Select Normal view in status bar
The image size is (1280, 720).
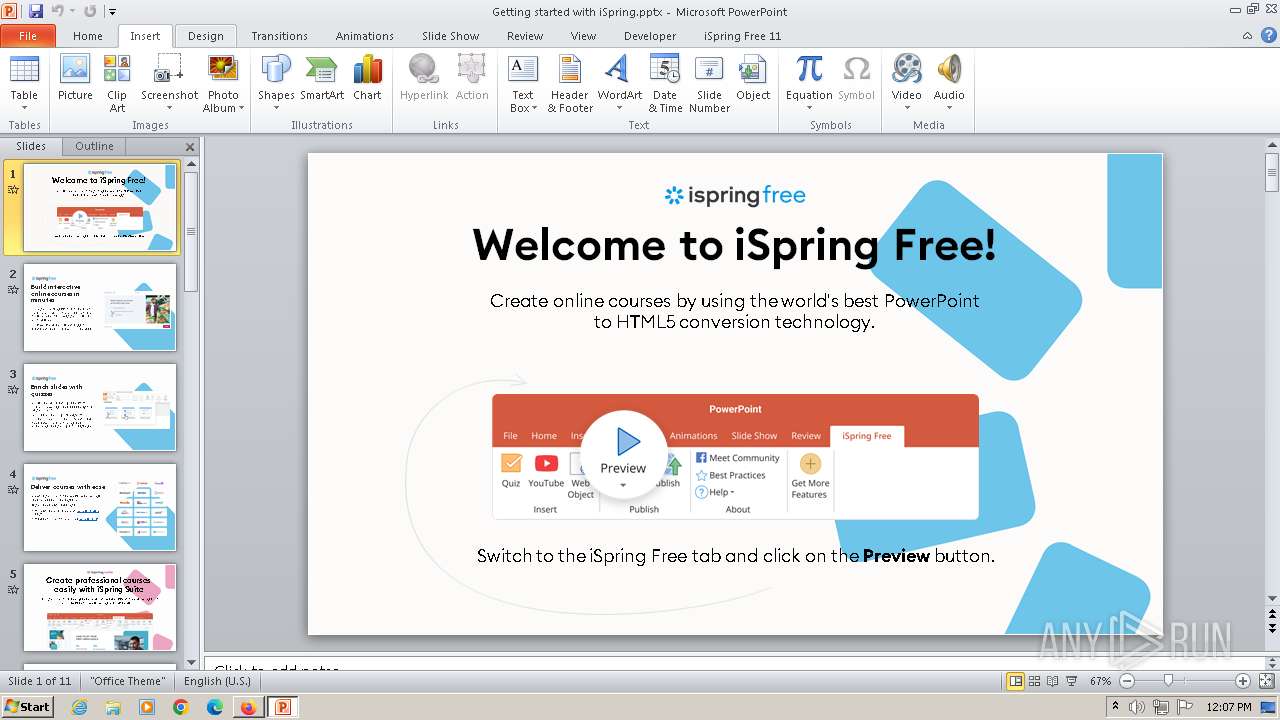pos(1016,681)
